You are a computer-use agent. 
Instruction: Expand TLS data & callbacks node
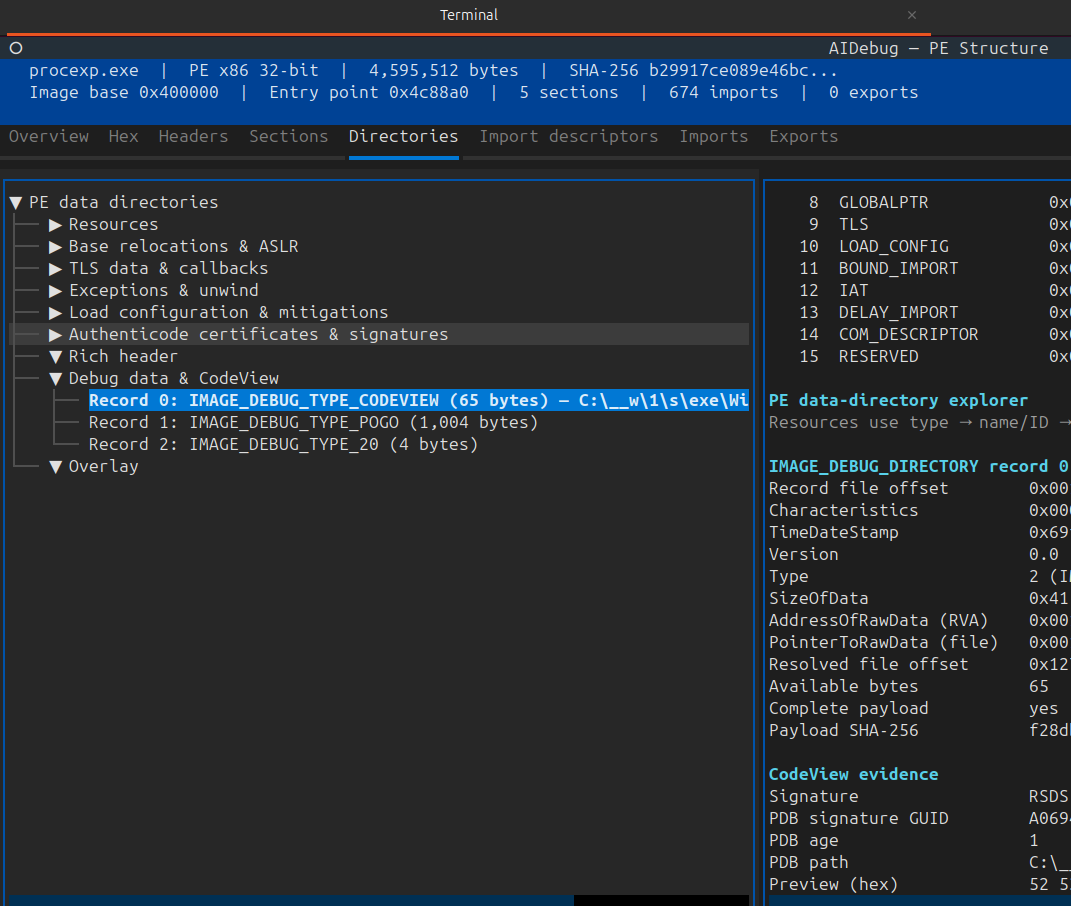click(x=56, y=269)
